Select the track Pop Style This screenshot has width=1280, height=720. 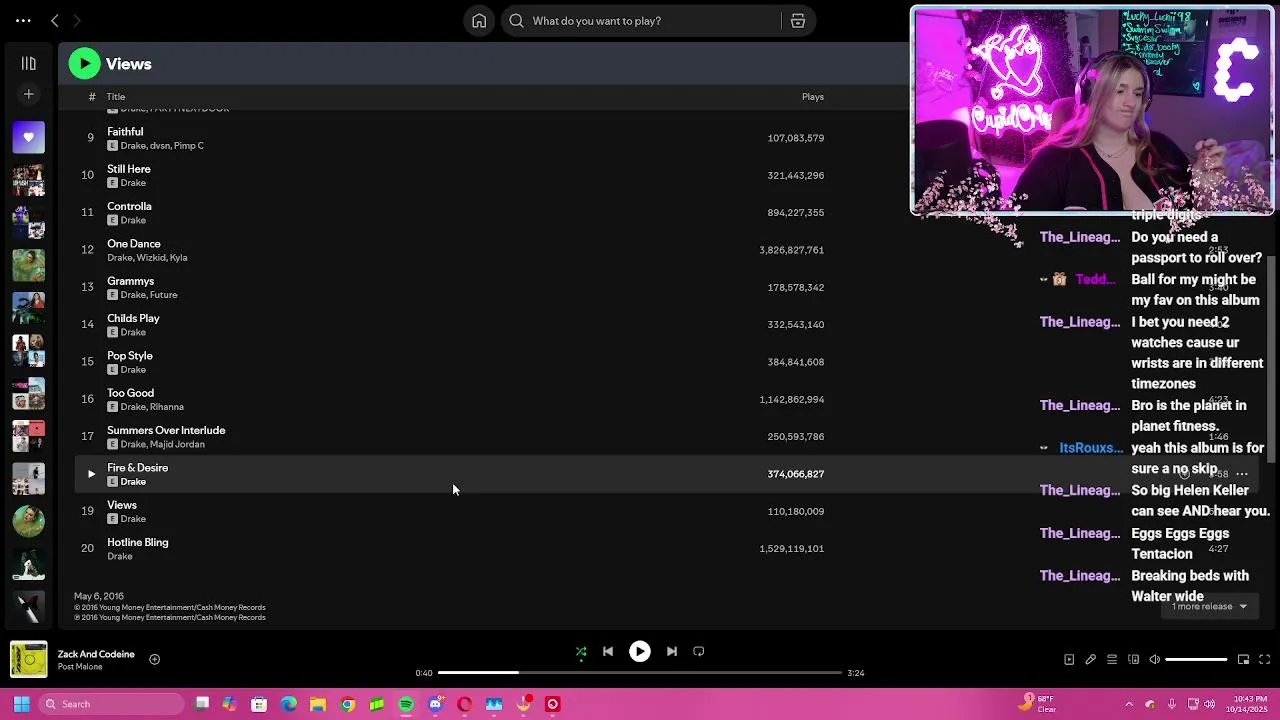point(130,356)
